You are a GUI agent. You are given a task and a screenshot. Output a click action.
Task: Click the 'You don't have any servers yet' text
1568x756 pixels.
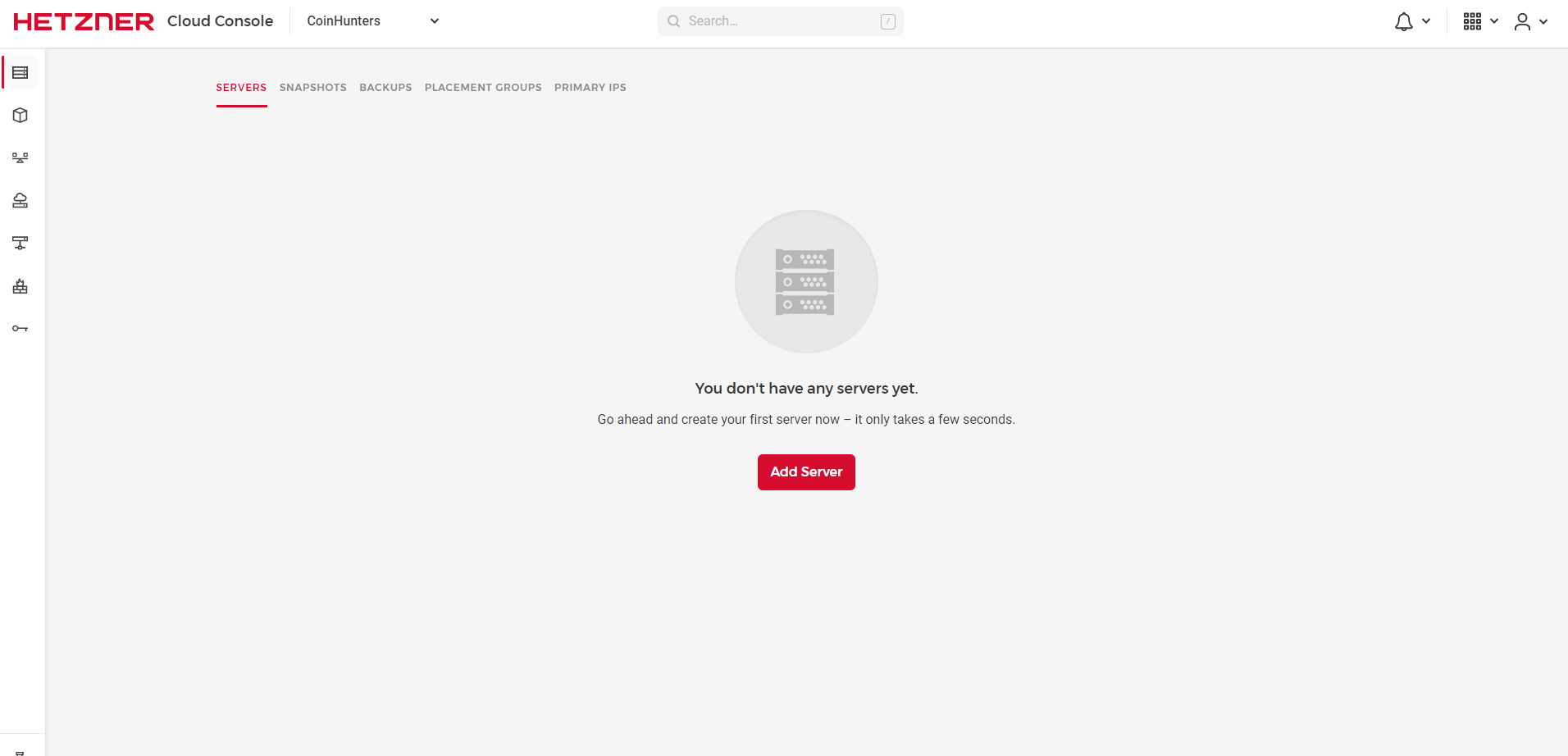click(806, 389)
